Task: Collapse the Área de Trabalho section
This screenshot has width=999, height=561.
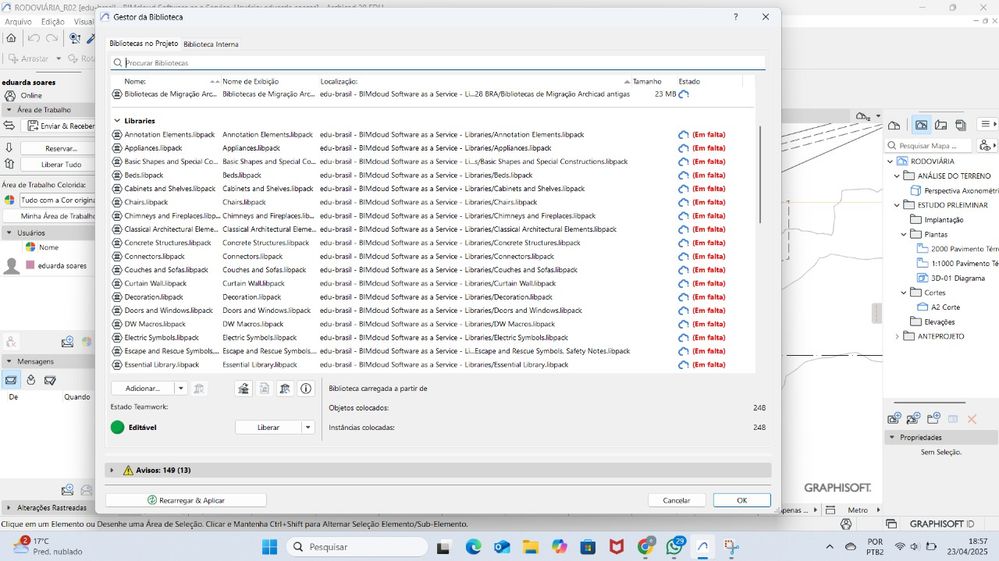Action: pyautogui.click(x=9, y=110)
